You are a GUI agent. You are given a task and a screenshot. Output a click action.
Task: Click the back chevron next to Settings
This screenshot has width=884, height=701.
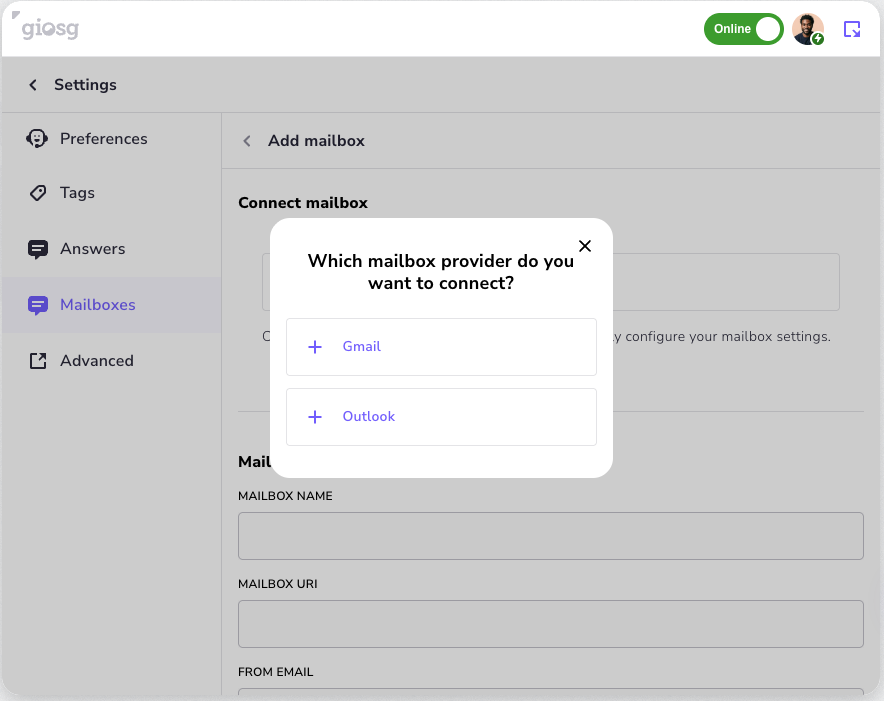tap(32, 85)
